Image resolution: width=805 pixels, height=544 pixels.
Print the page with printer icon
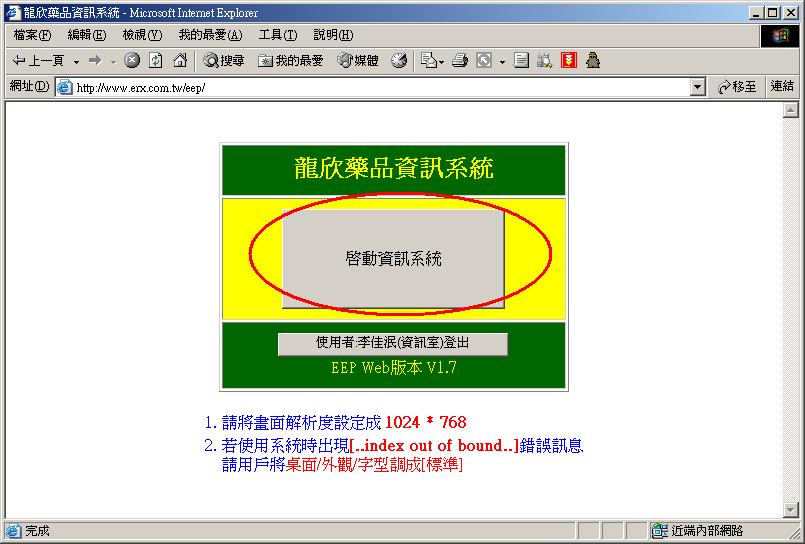tap(459, 61)
